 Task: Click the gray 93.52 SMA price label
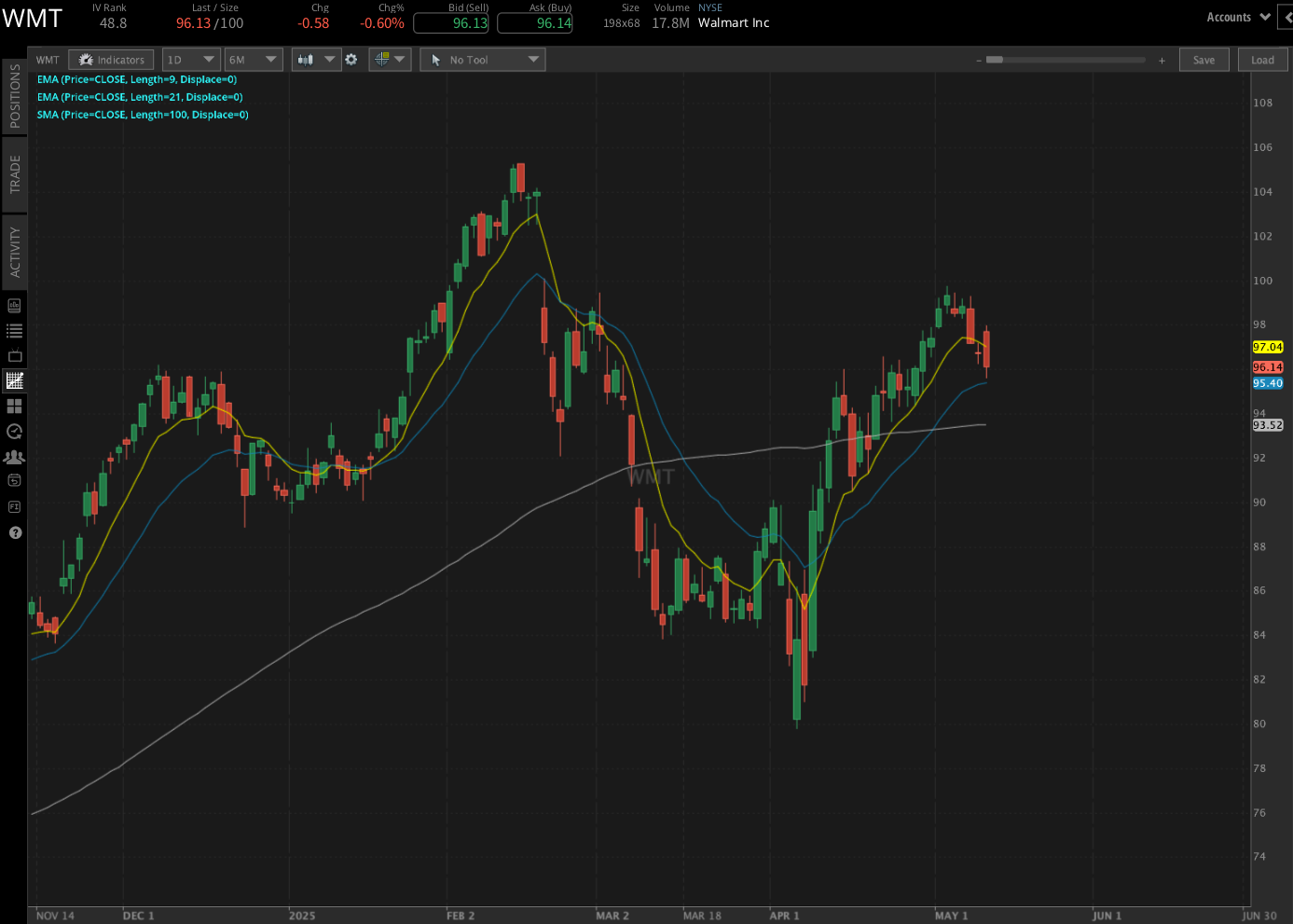1268,425
